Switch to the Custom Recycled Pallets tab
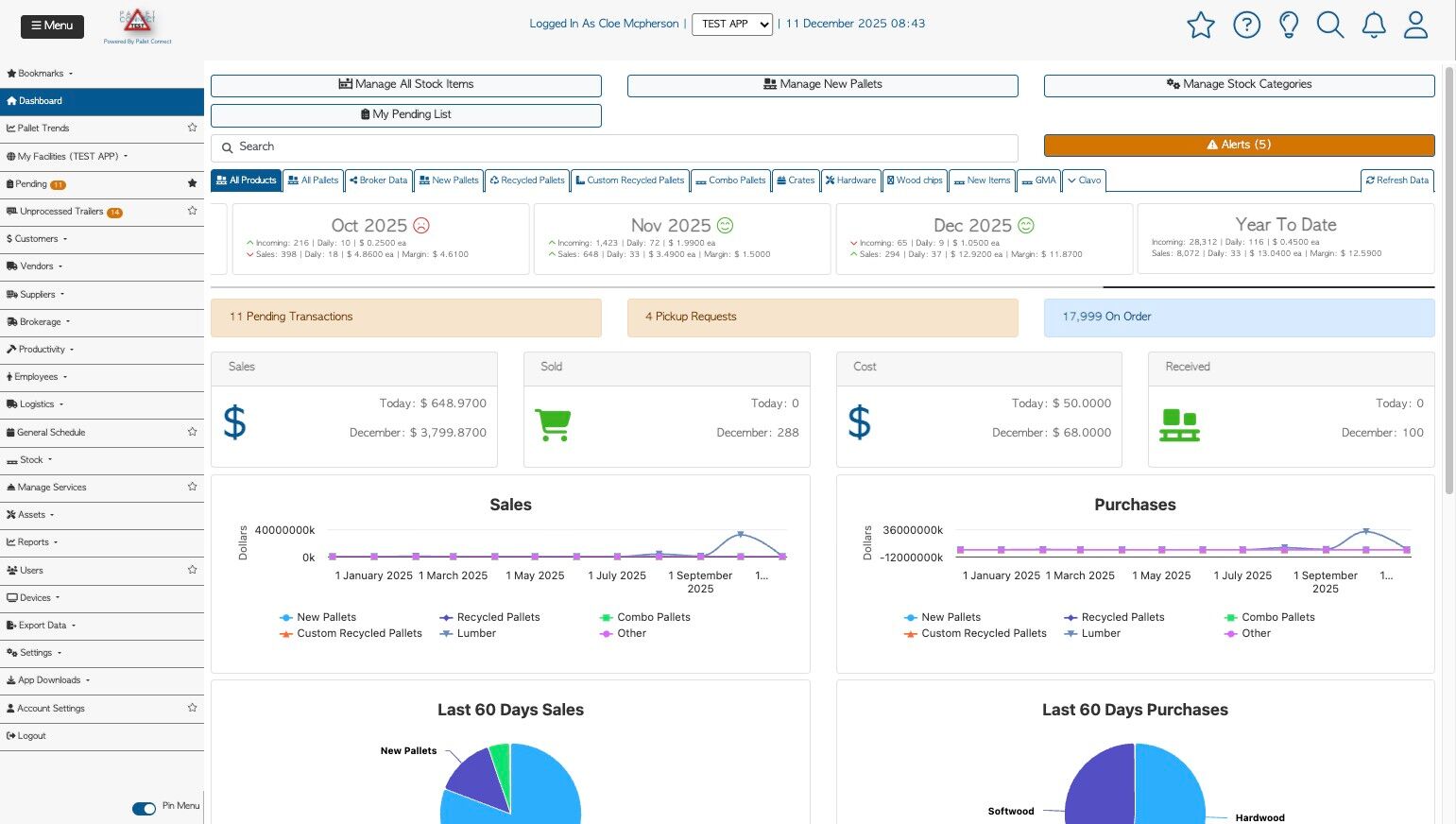The image size is (1456, 824). click(x=630, y=180)
